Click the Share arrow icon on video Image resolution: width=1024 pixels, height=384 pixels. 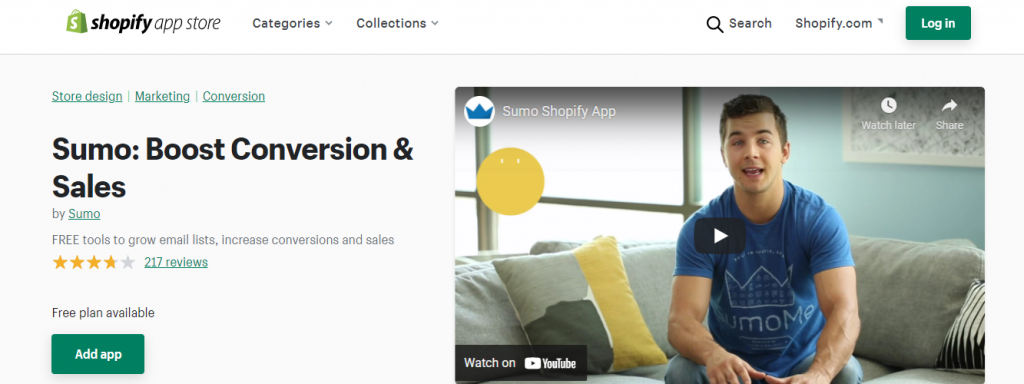click(950, 105)
